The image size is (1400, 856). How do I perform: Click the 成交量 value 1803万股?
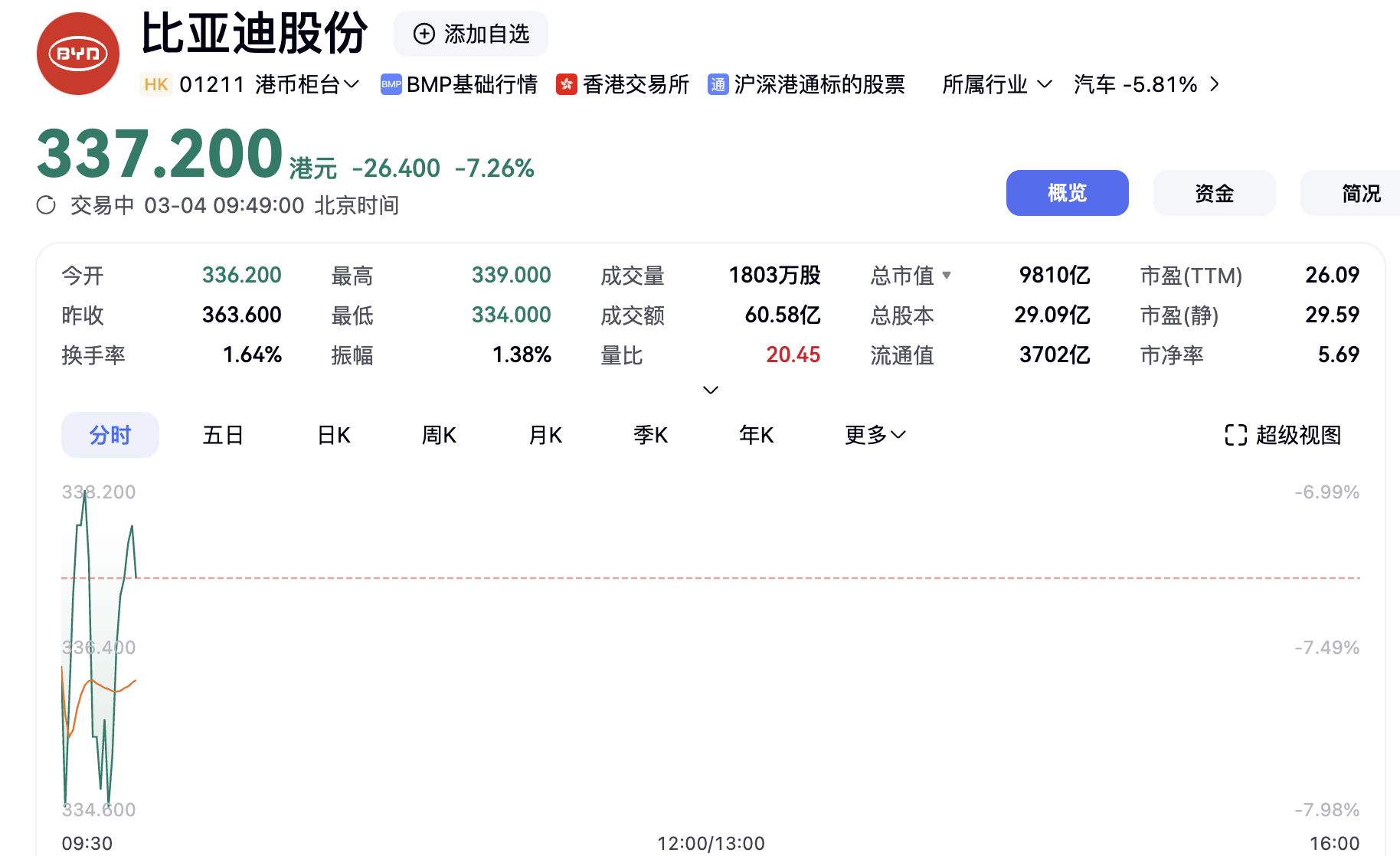pos(775,275)
